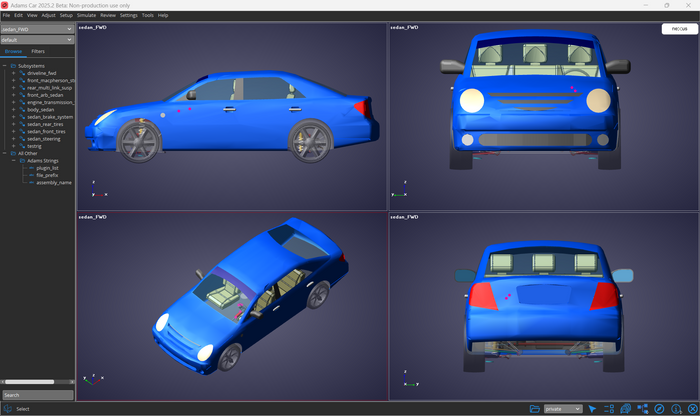Switch to the Filters tab
Viewport: 700px width, 416px height.
coord(38,51)
